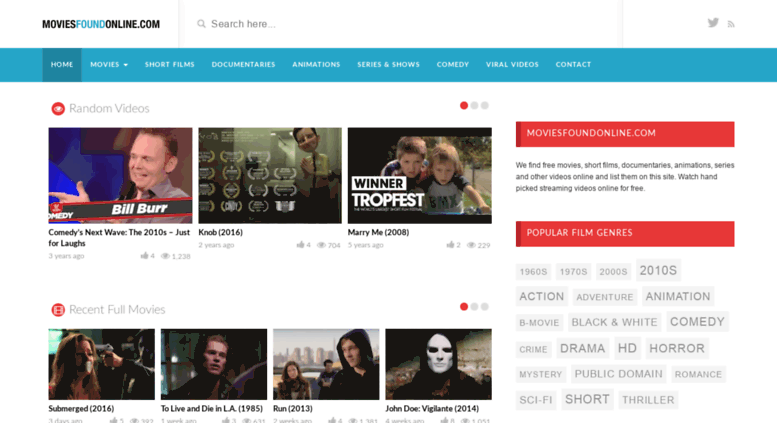This screenshot has height=423, width=777.
Task: Select third slide dot in Random Videos
Action: [485, 106]
